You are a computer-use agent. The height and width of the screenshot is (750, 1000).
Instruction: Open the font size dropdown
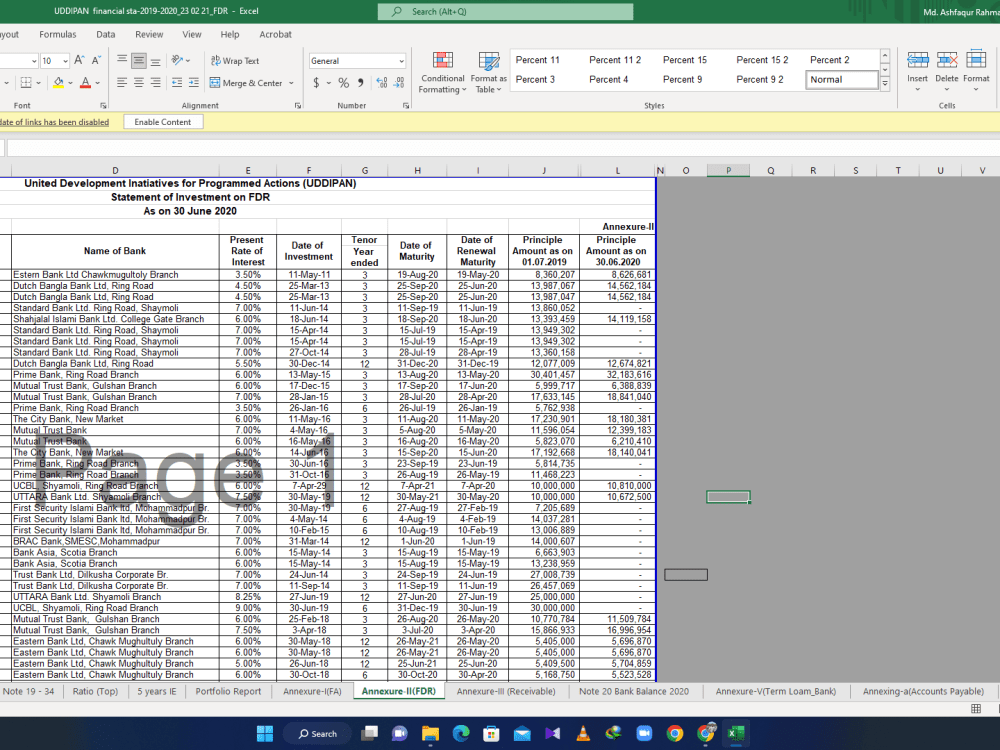click(x=66, y=59)
